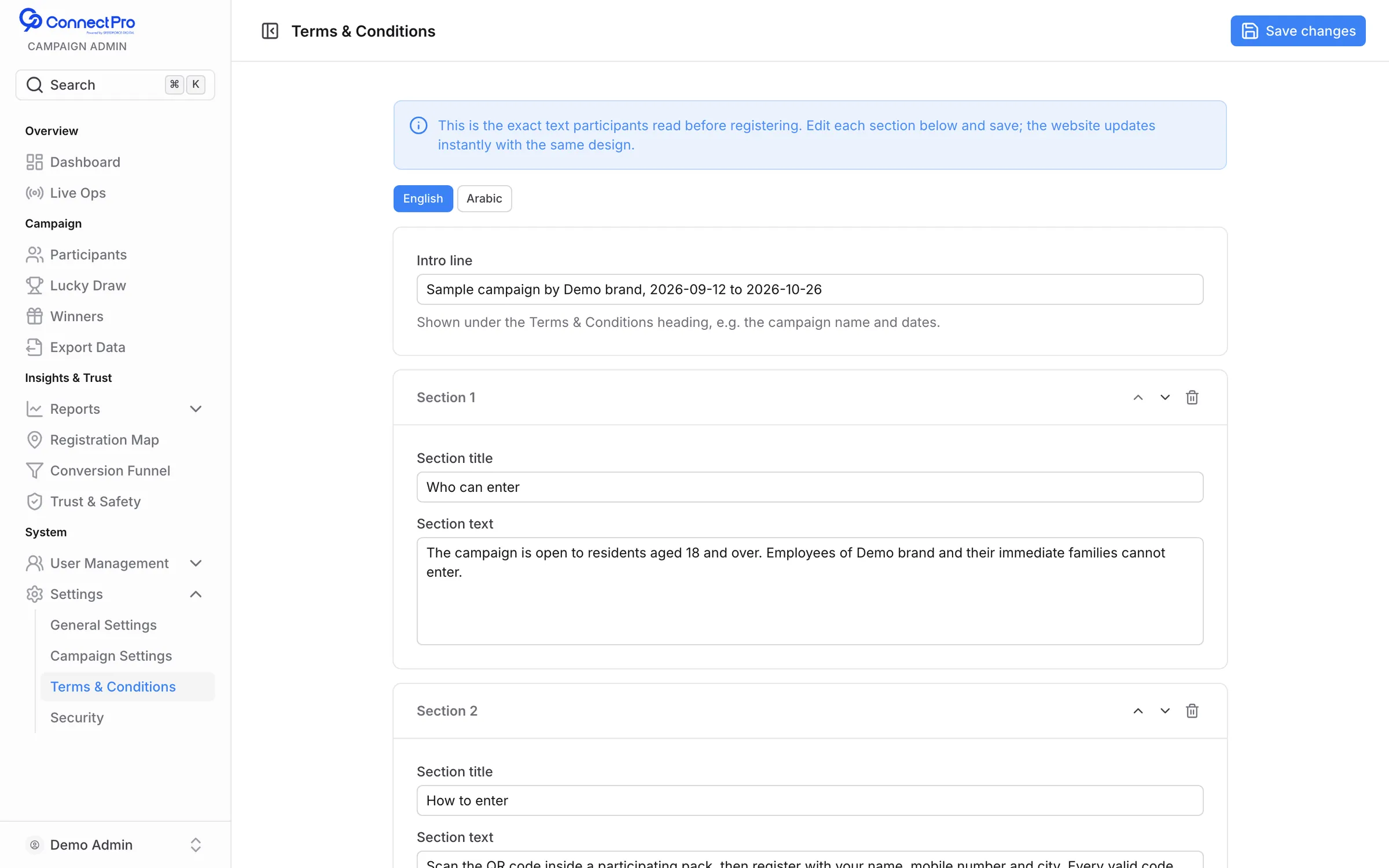Open the Lucky Draw page
Image resolution: width=1389 pixels, height=868 pixels.
click(x=115, y=285)
